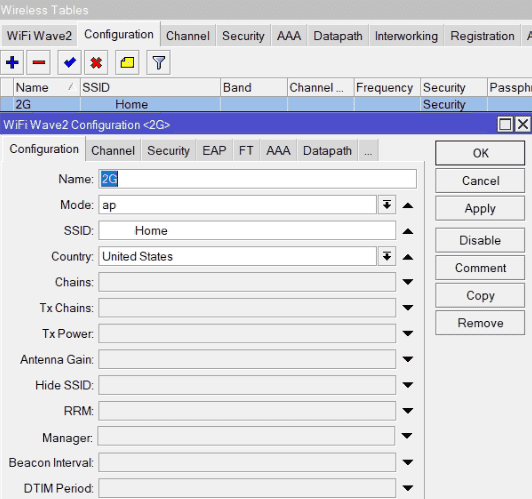Switch to the WiFi Wave2 tab
This screenshot has height=499, width=532.
click(x=39, y=36)
